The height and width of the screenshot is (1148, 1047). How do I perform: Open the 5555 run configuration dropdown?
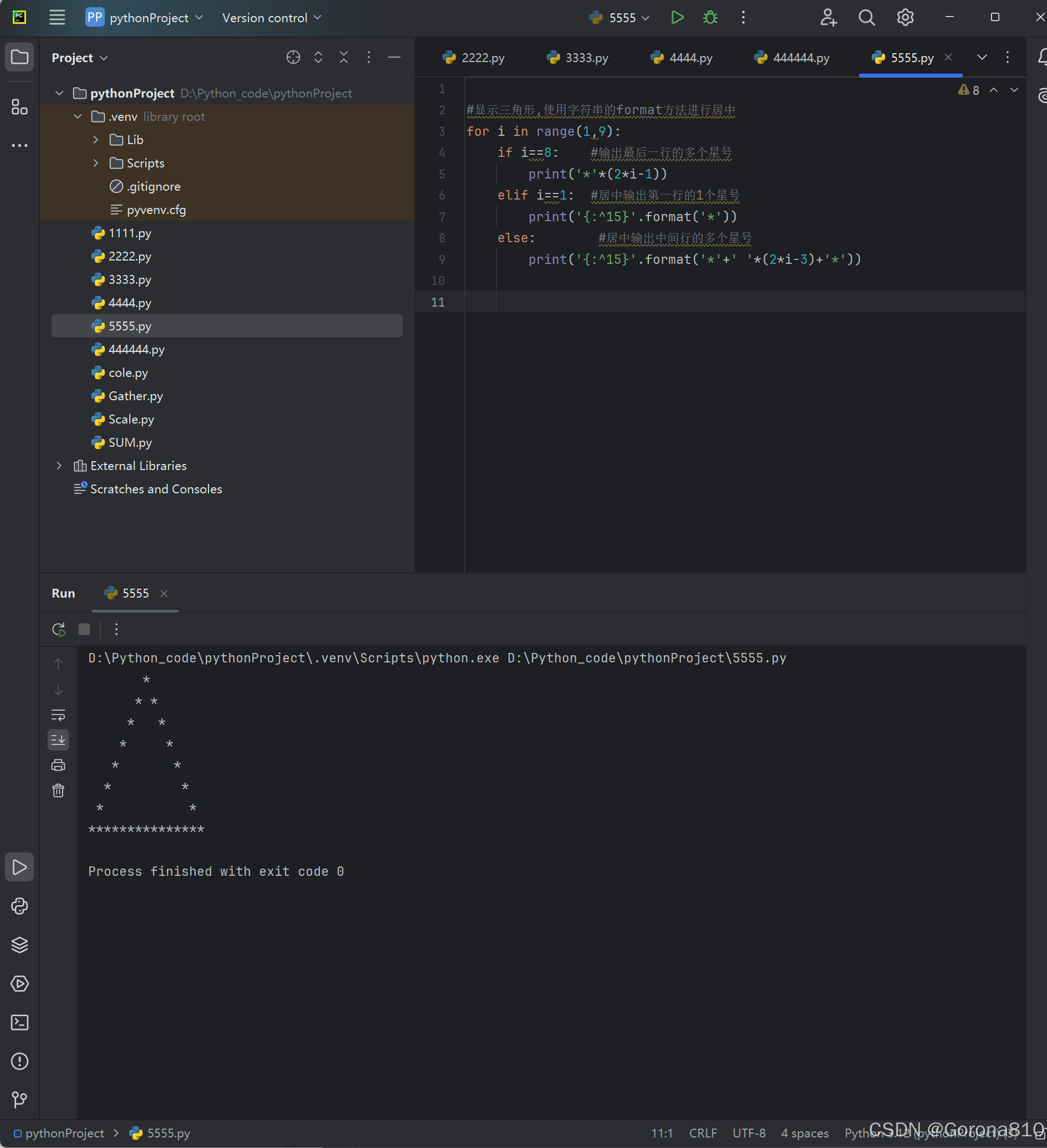(x=619, y=18)
